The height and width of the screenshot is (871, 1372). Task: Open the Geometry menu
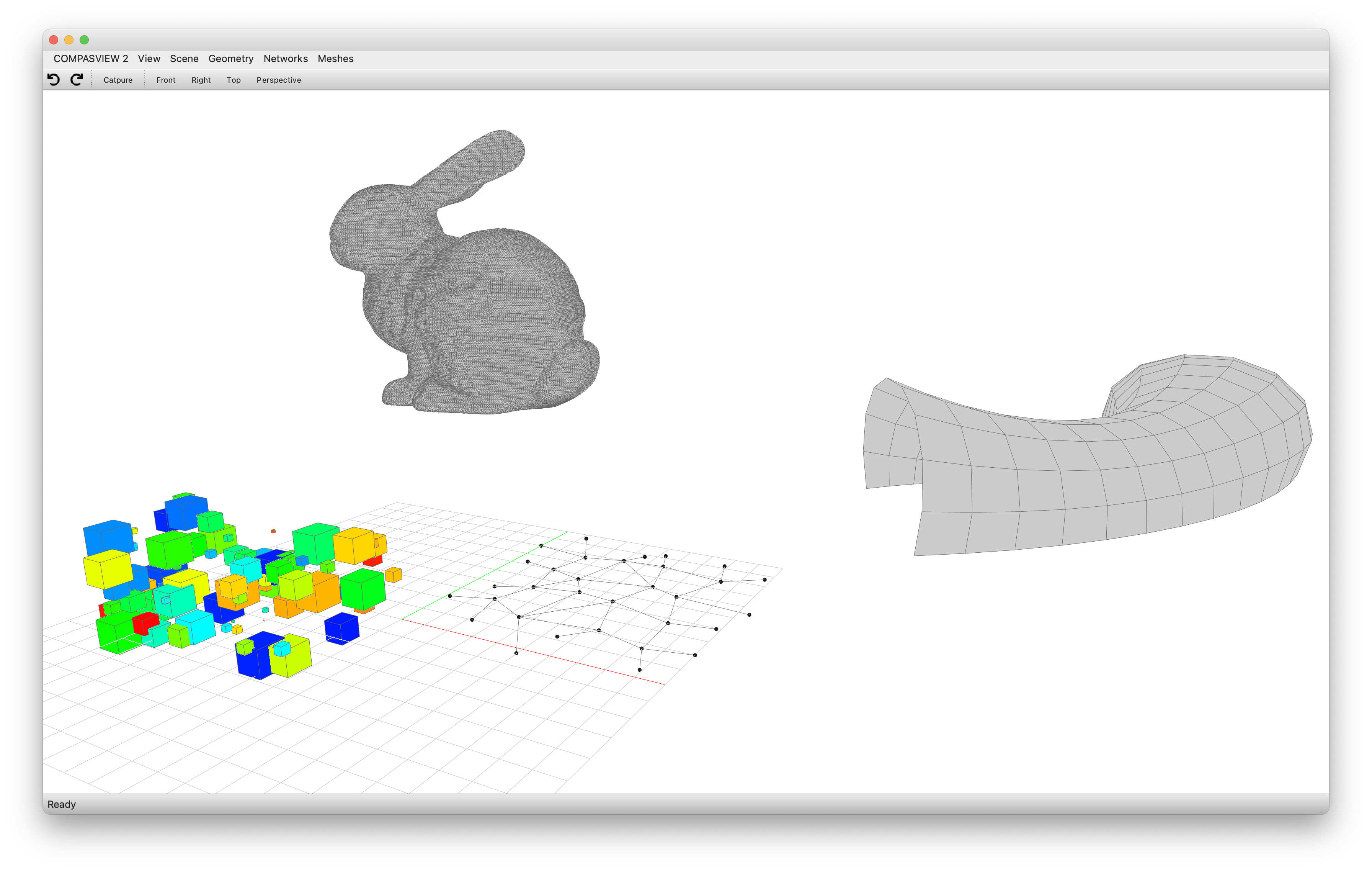click(x=231, y=59)
